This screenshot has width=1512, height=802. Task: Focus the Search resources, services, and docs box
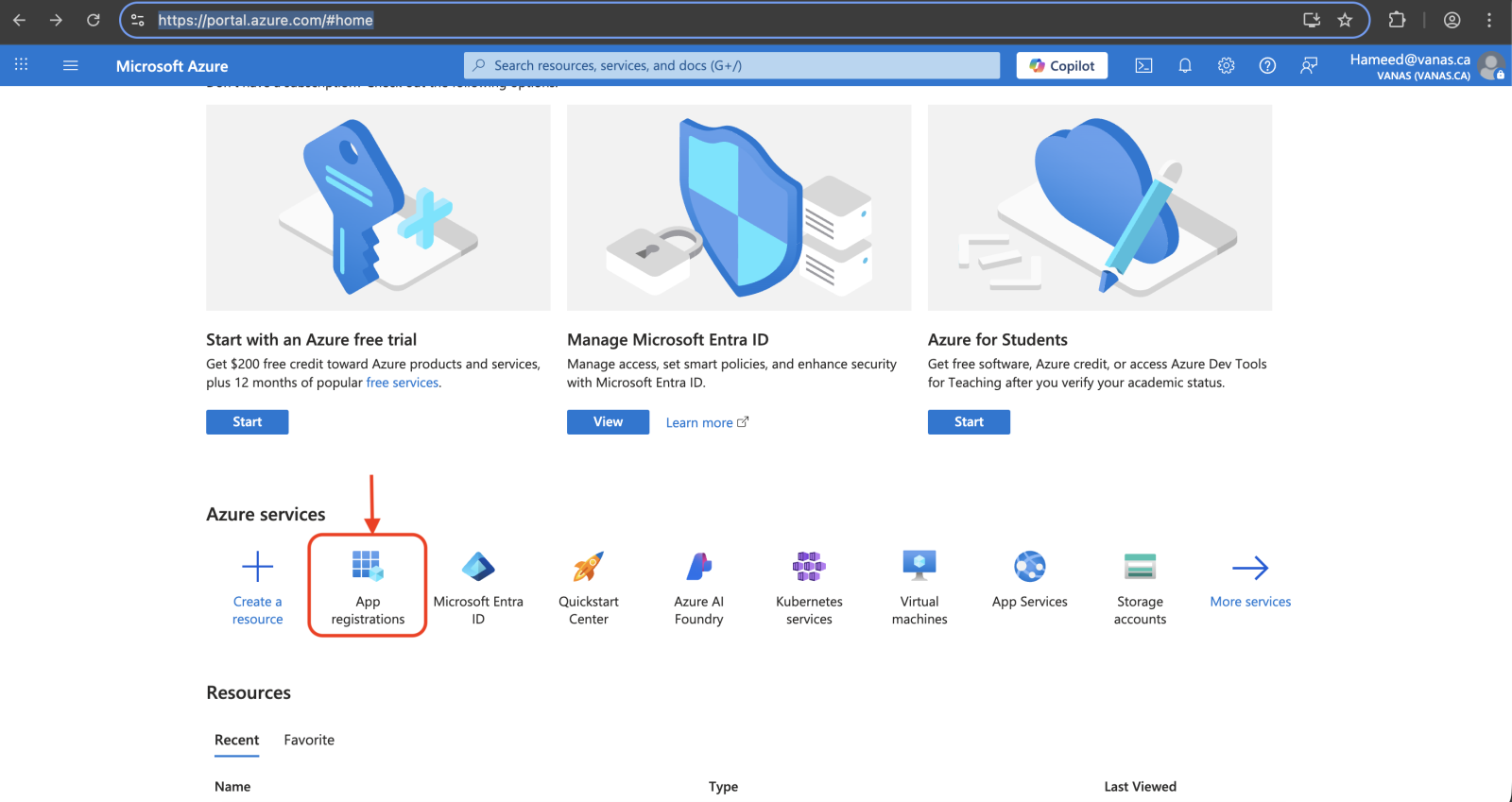[731, 65]
